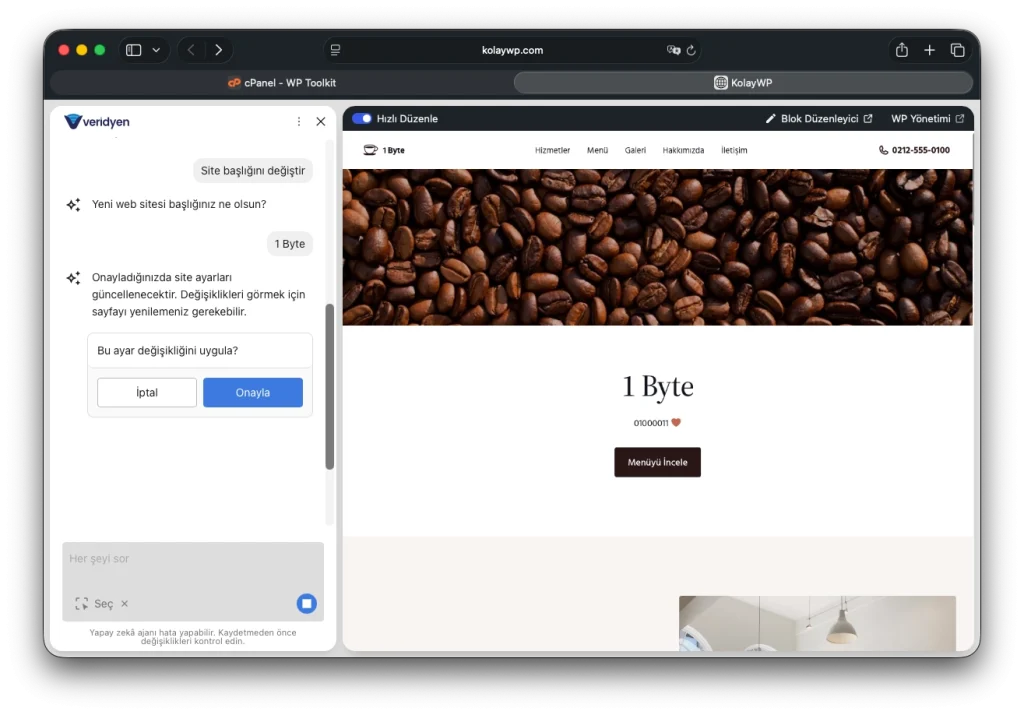Open WP Yönetimi admin link
Viewport: 1024px width, 715px height.
click(x=927, y=118)
